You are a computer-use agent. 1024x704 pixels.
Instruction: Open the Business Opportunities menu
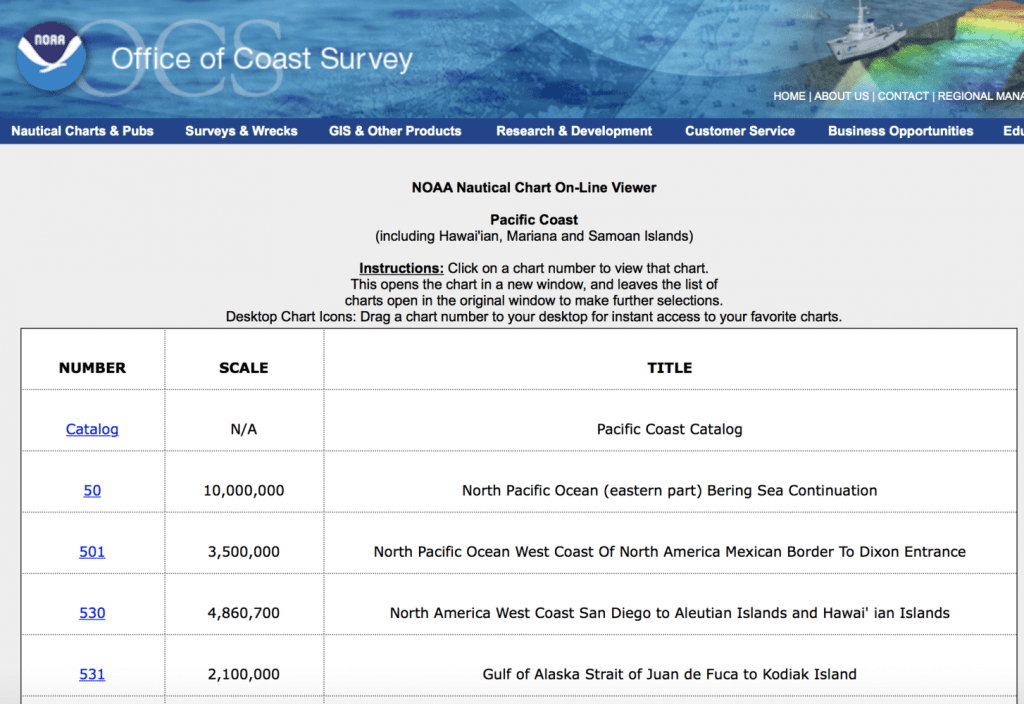pyautogui.click(x=899, y=131)
